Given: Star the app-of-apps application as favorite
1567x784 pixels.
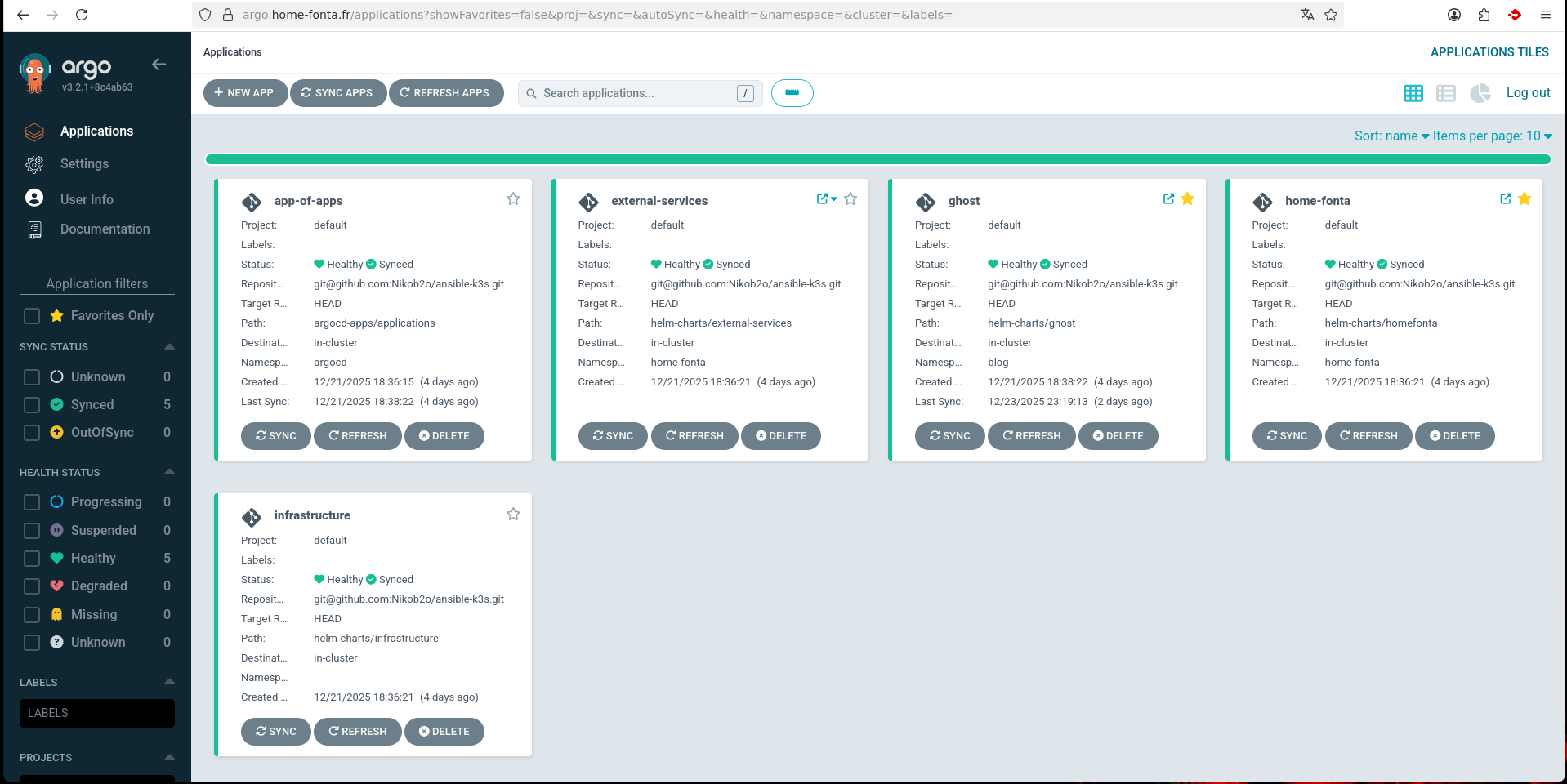Looking at the screenshot, I should coord(513,199).
